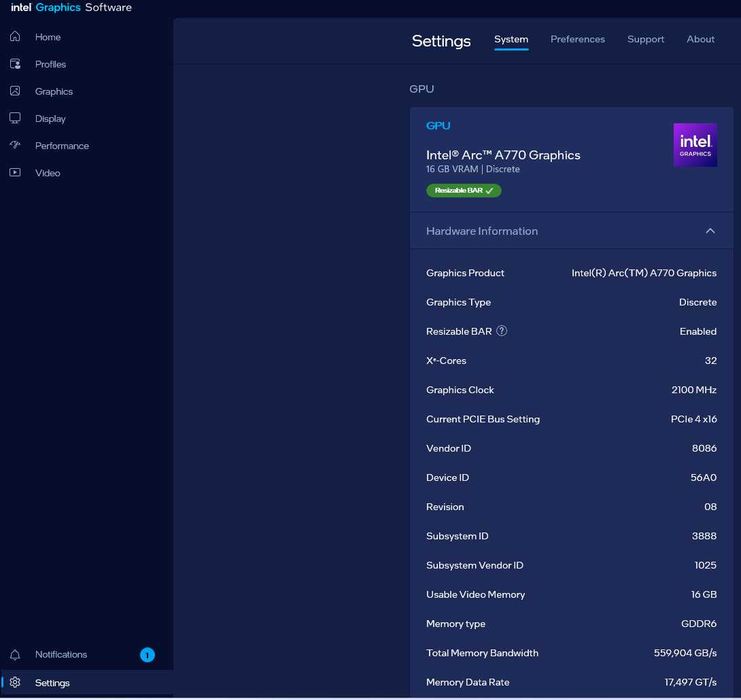Viewport: 741px width, 700px height.
Task: Click the Graphics Type 'Discrete' value
Action: [698, 302]
